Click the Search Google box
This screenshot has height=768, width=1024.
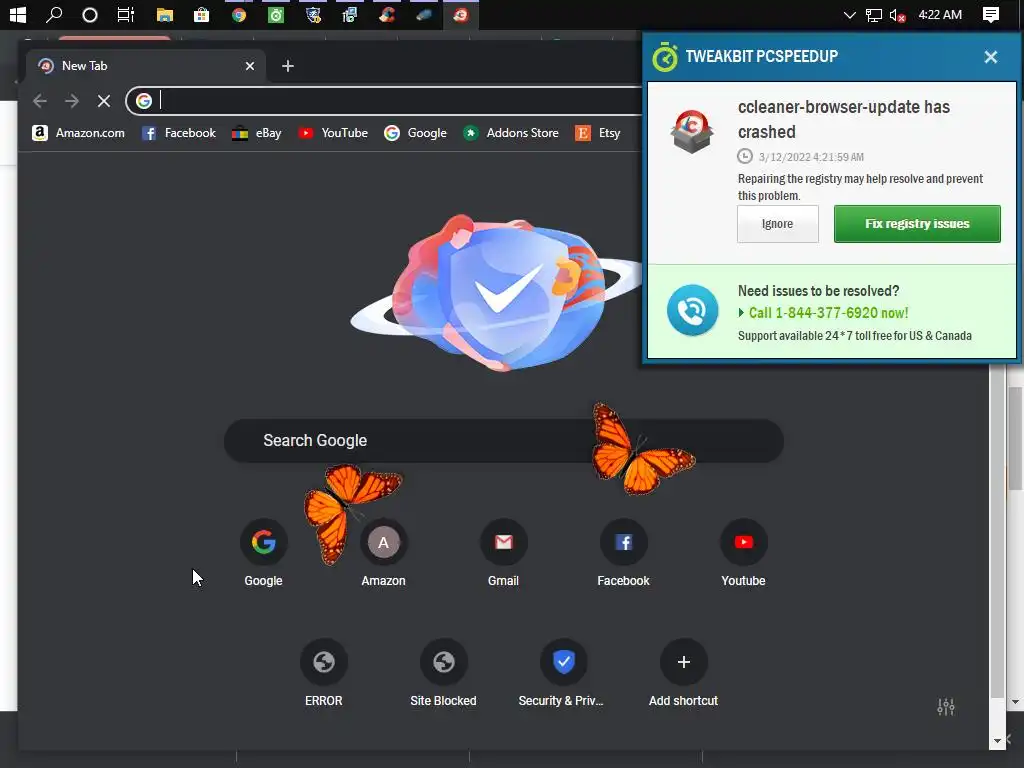[x=504, y=441]
